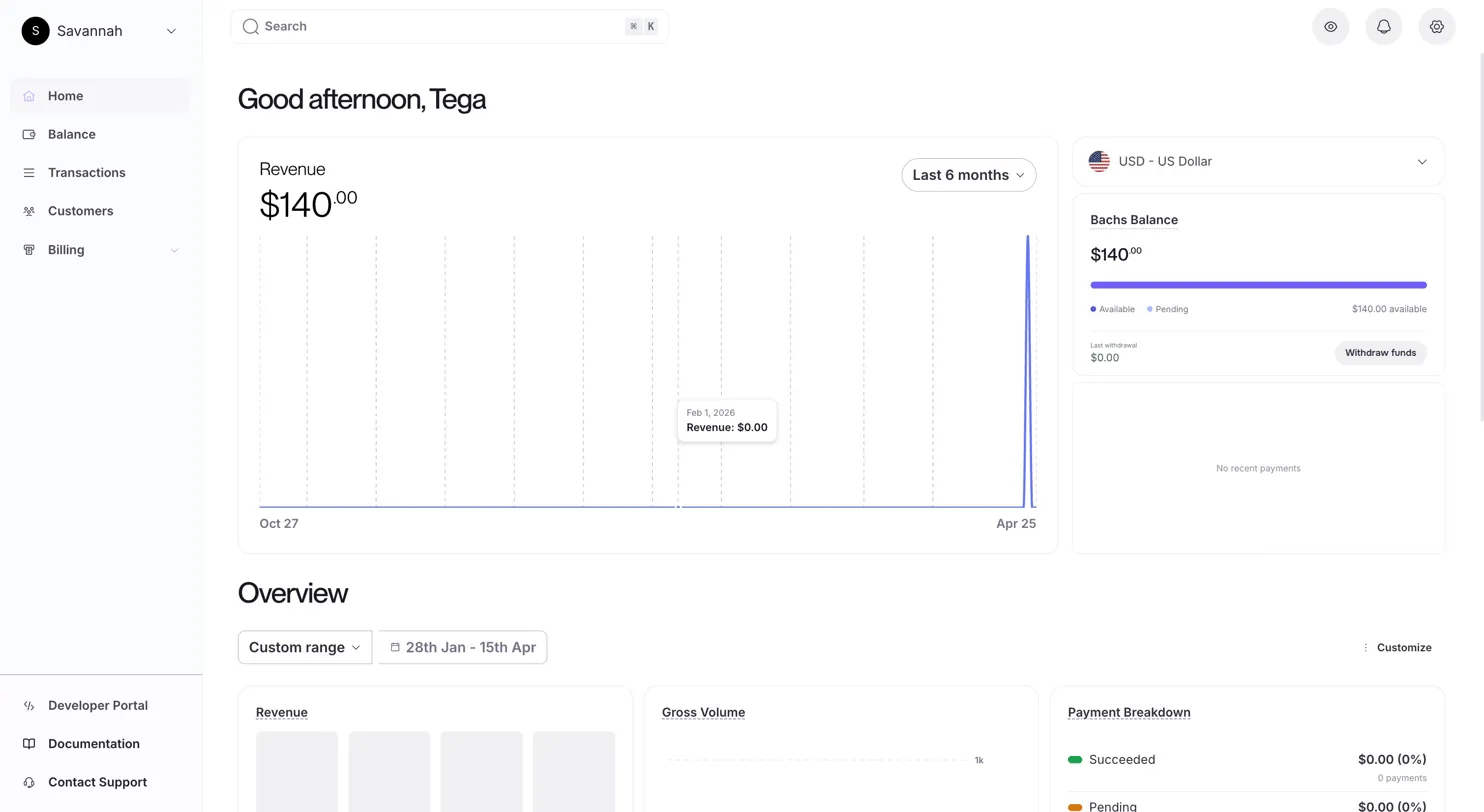Click the calendar icon in date range

click(395, 647)
